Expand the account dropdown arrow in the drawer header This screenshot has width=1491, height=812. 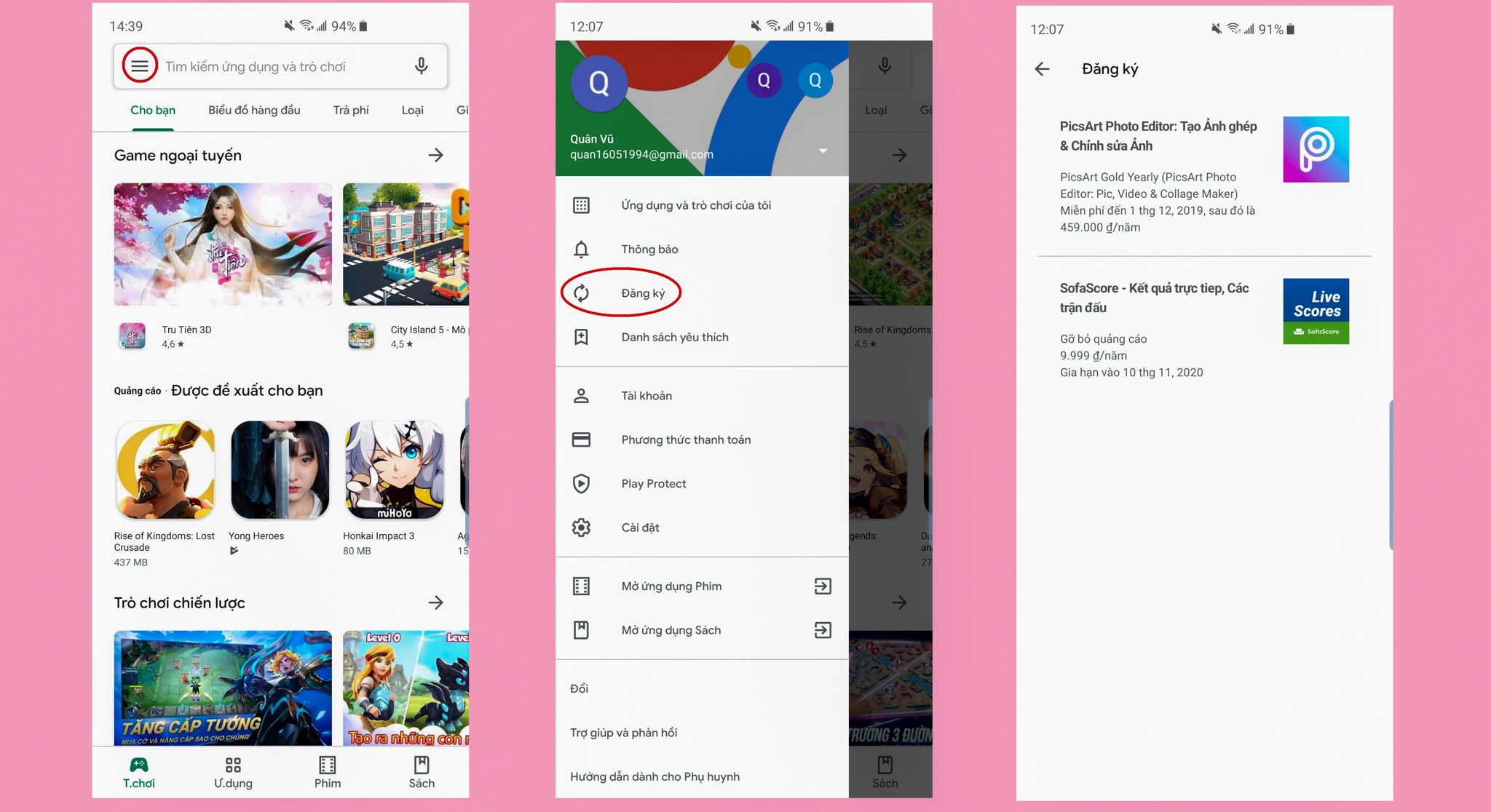823,151
